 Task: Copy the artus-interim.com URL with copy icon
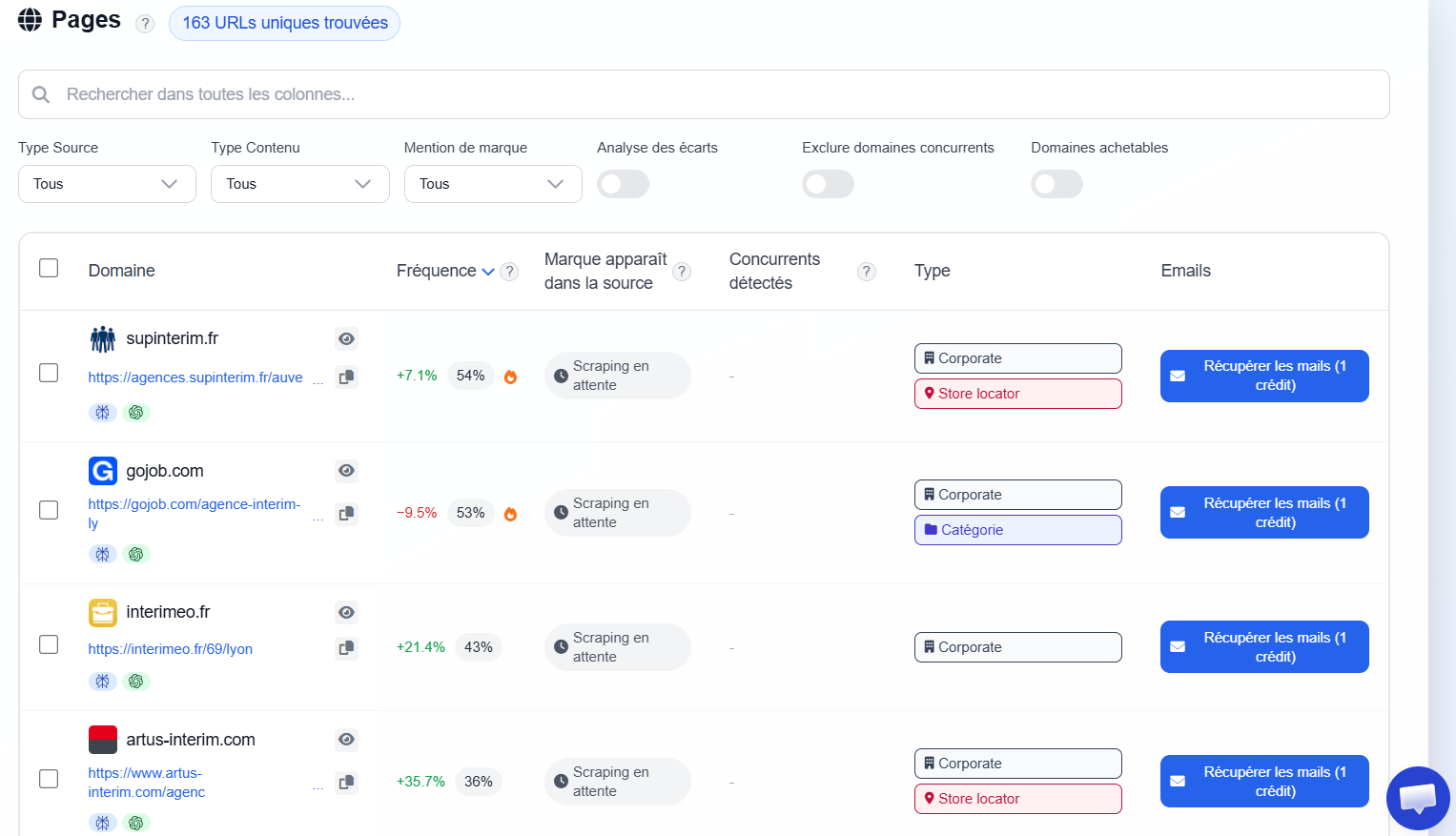click(x=347, y=783)
